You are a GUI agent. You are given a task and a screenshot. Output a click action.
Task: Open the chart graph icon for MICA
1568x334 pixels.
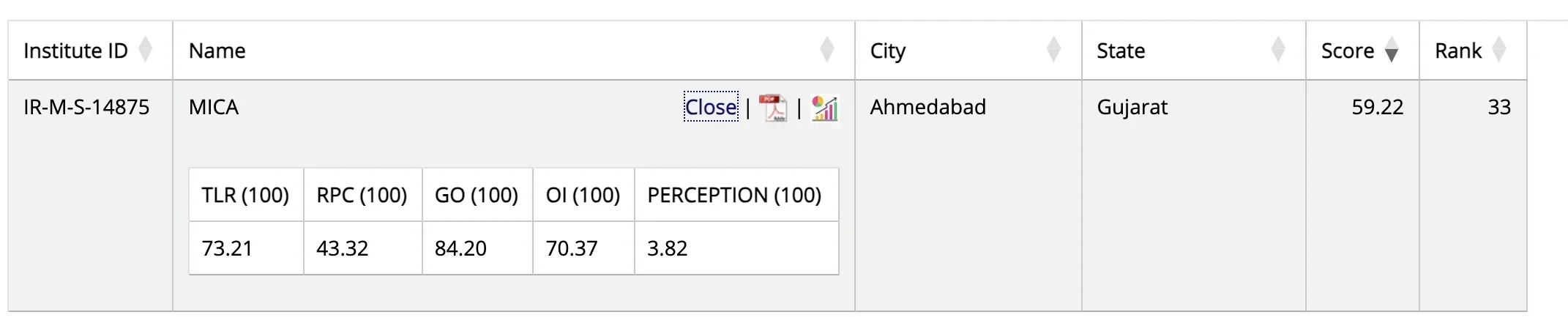(825, 108)
